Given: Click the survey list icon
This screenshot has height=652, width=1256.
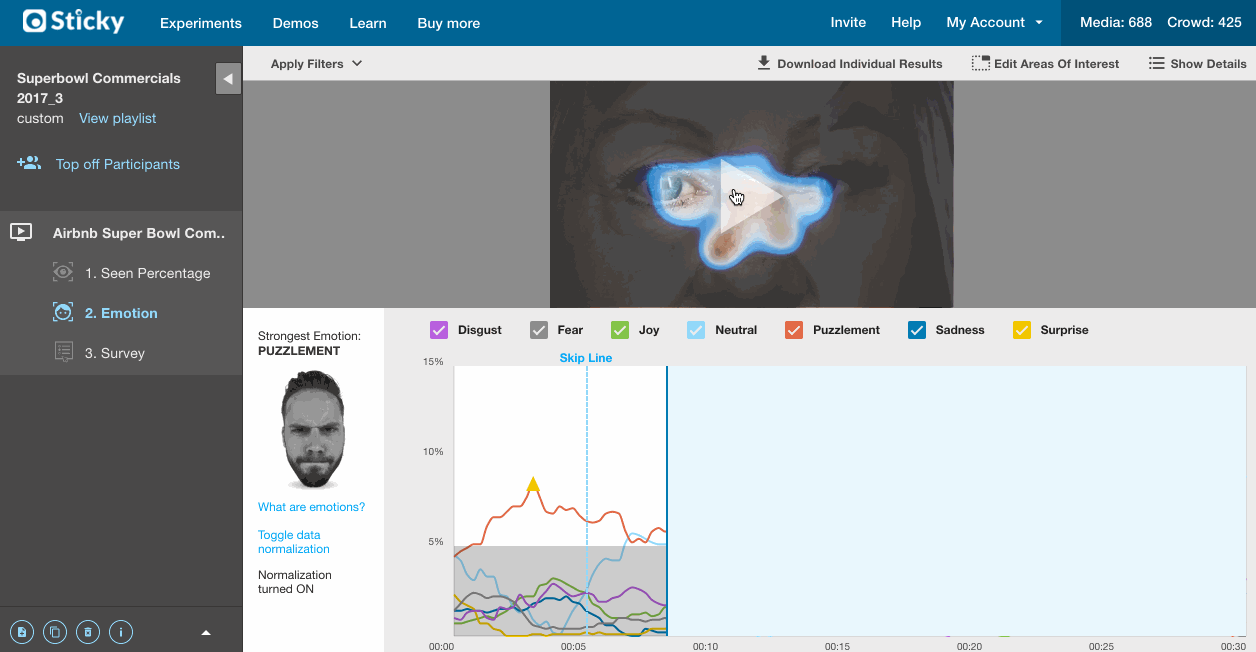Looking at the screenshot, I should 63,352.
